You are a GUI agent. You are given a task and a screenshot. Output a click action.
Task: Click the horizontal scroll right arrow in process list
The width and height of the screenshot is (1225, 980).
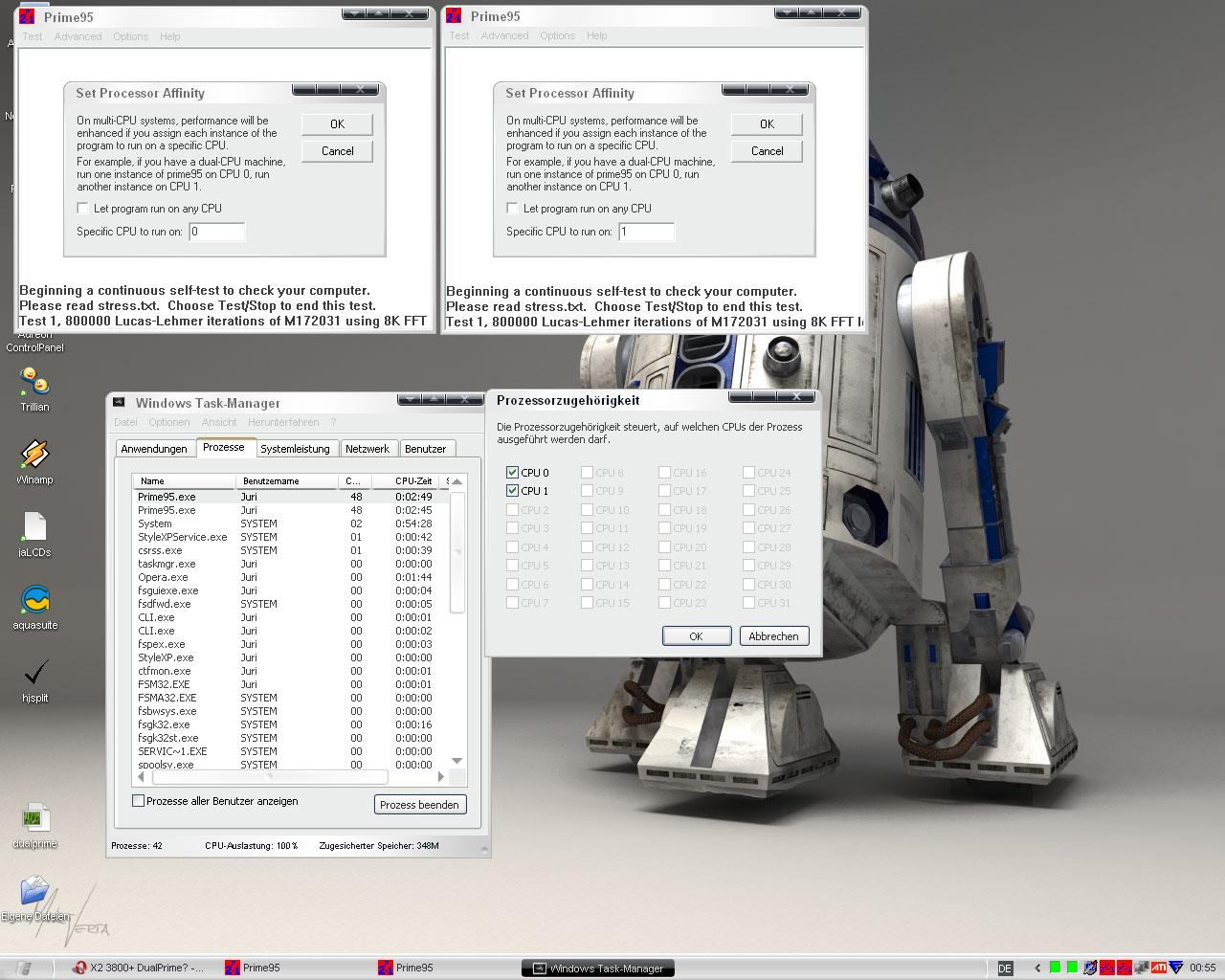[440, 777]
